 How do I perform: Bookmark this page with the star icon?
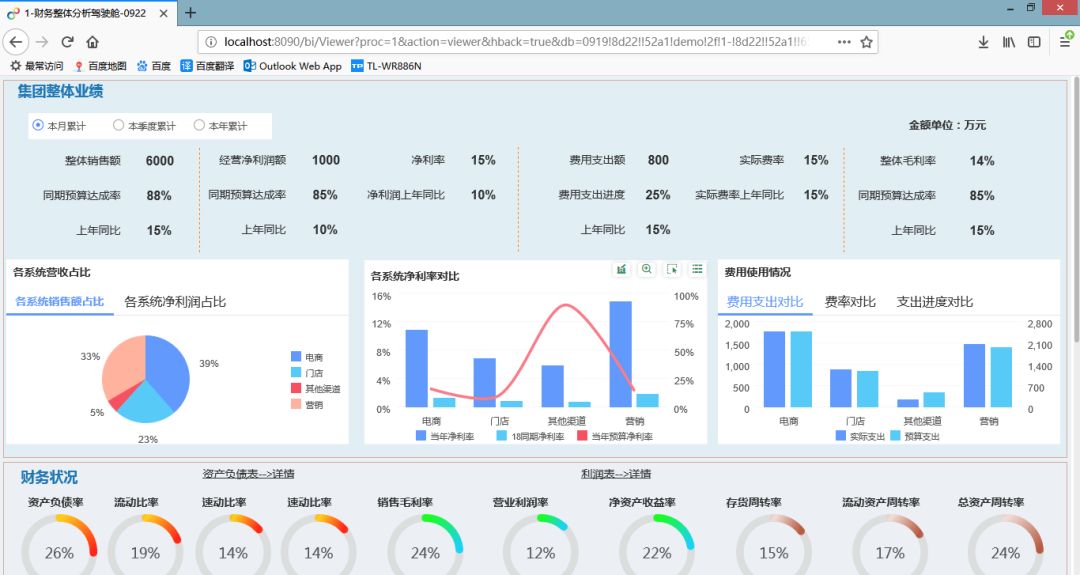coord(866,42)
